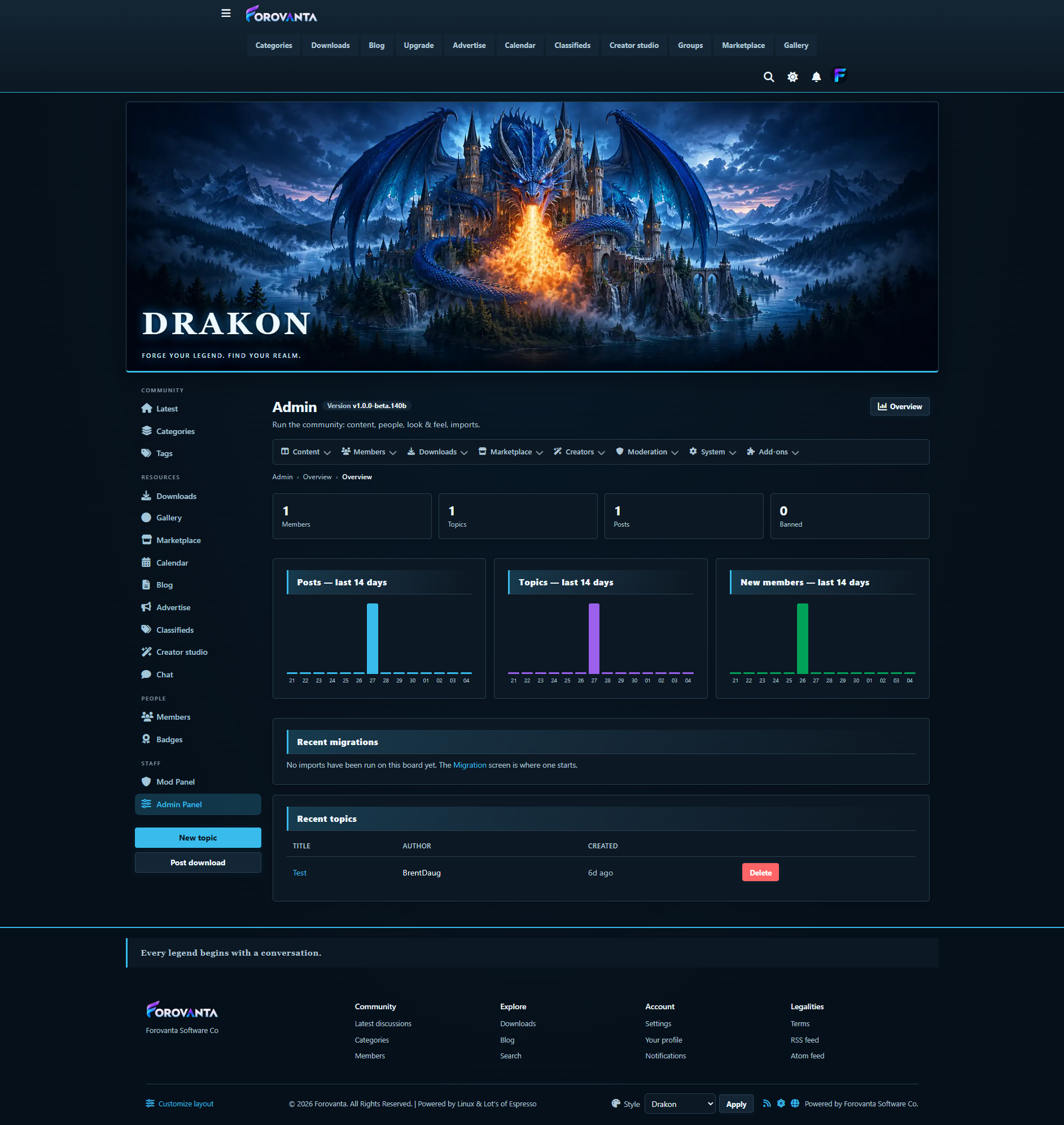Expand the Moderation admin dropdown

tap(647, 452)
